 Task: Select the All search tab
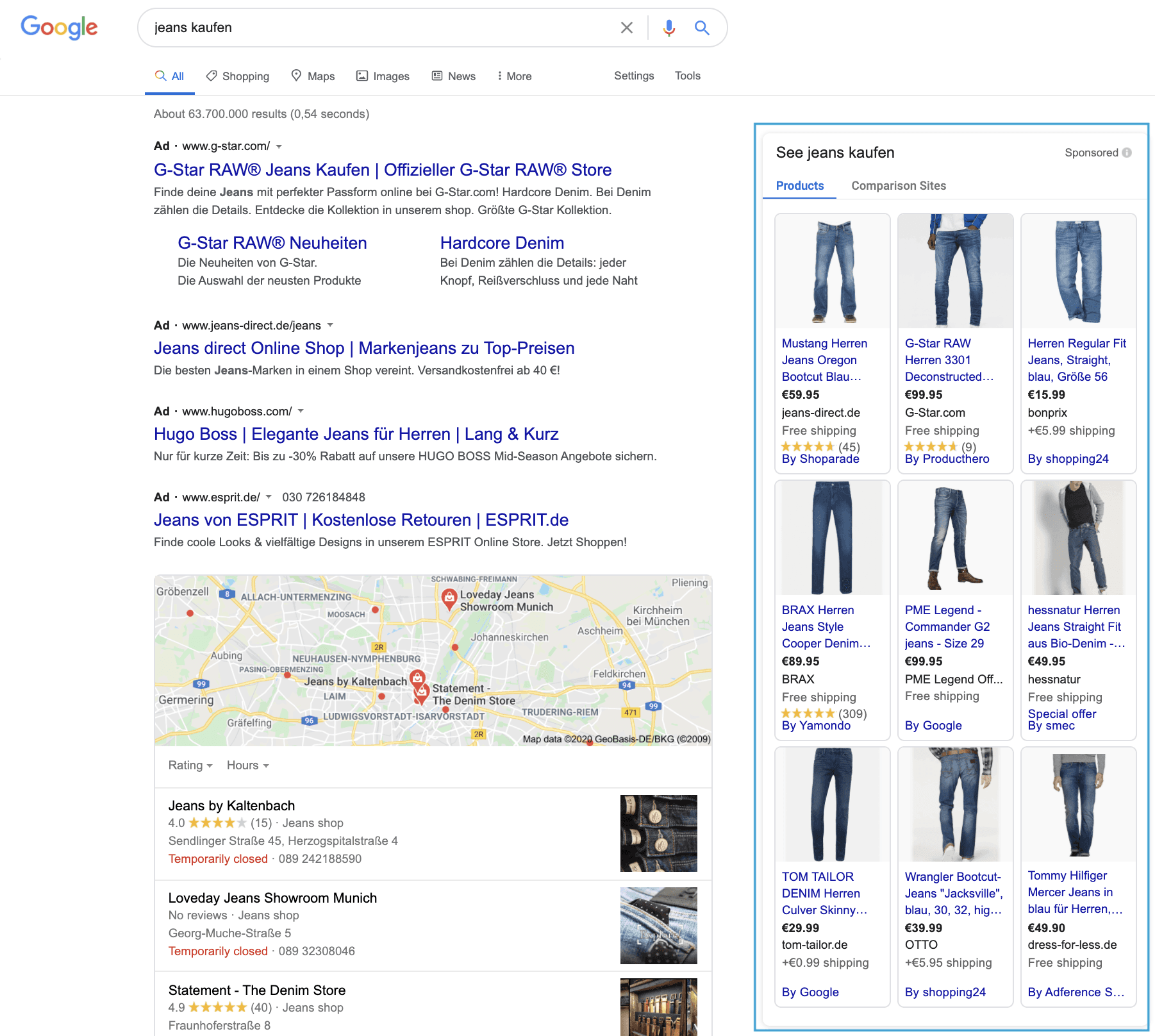coord(170,76)
